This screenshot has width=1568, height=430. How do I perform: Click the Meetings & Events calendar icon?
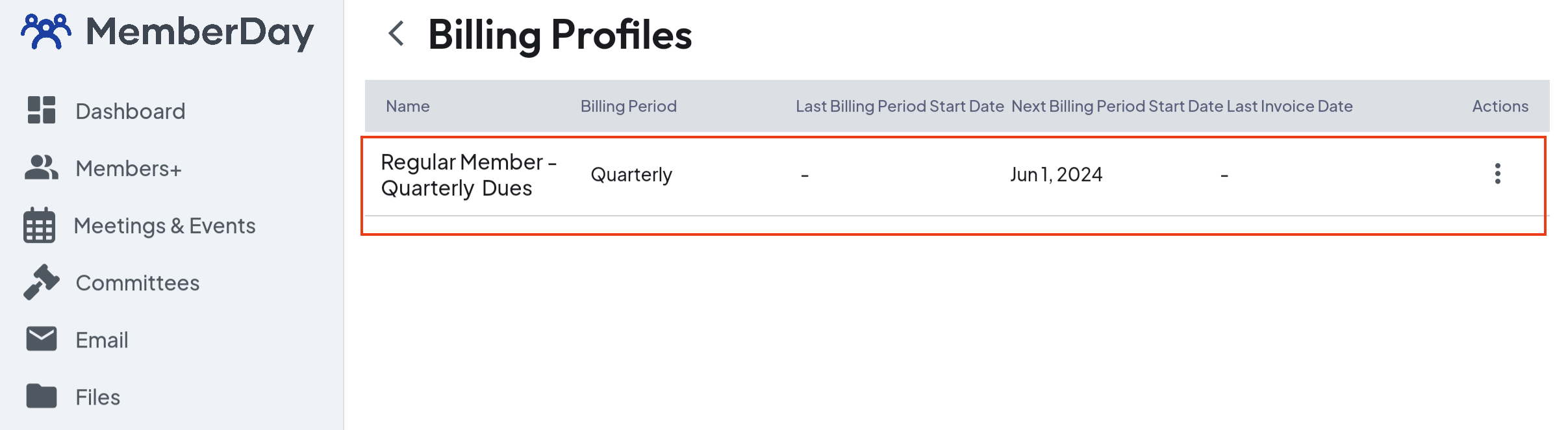click(x=40, y=225)
